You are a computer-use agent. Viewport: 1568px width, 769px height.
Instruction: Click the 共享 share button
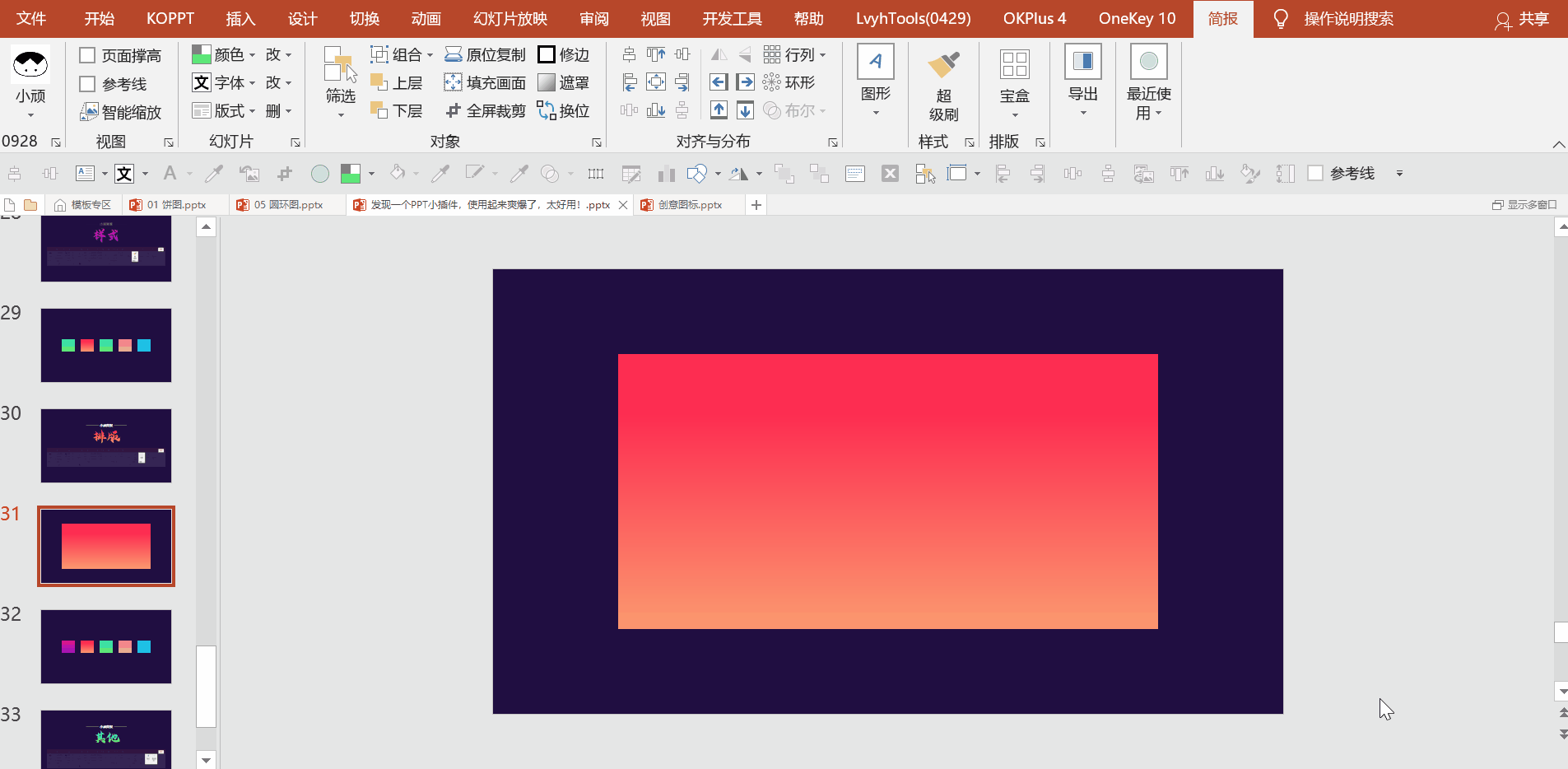(1523, 19)
